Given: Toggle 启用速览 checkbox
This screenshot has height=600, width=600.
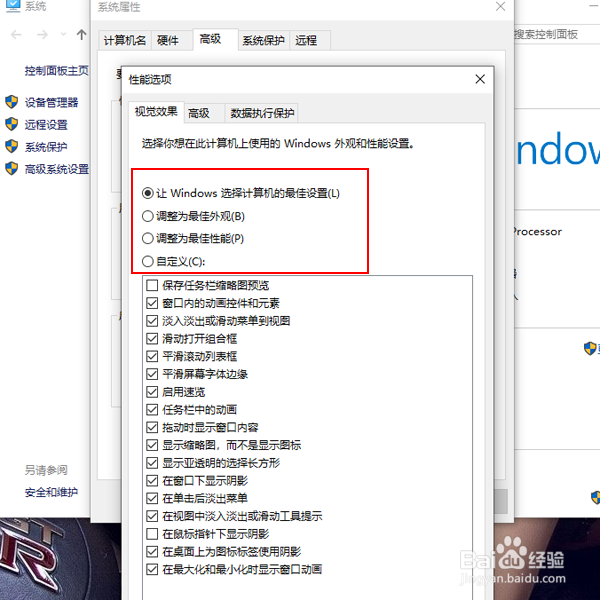Looking at the screenshot, I should [x=152, y=392].
